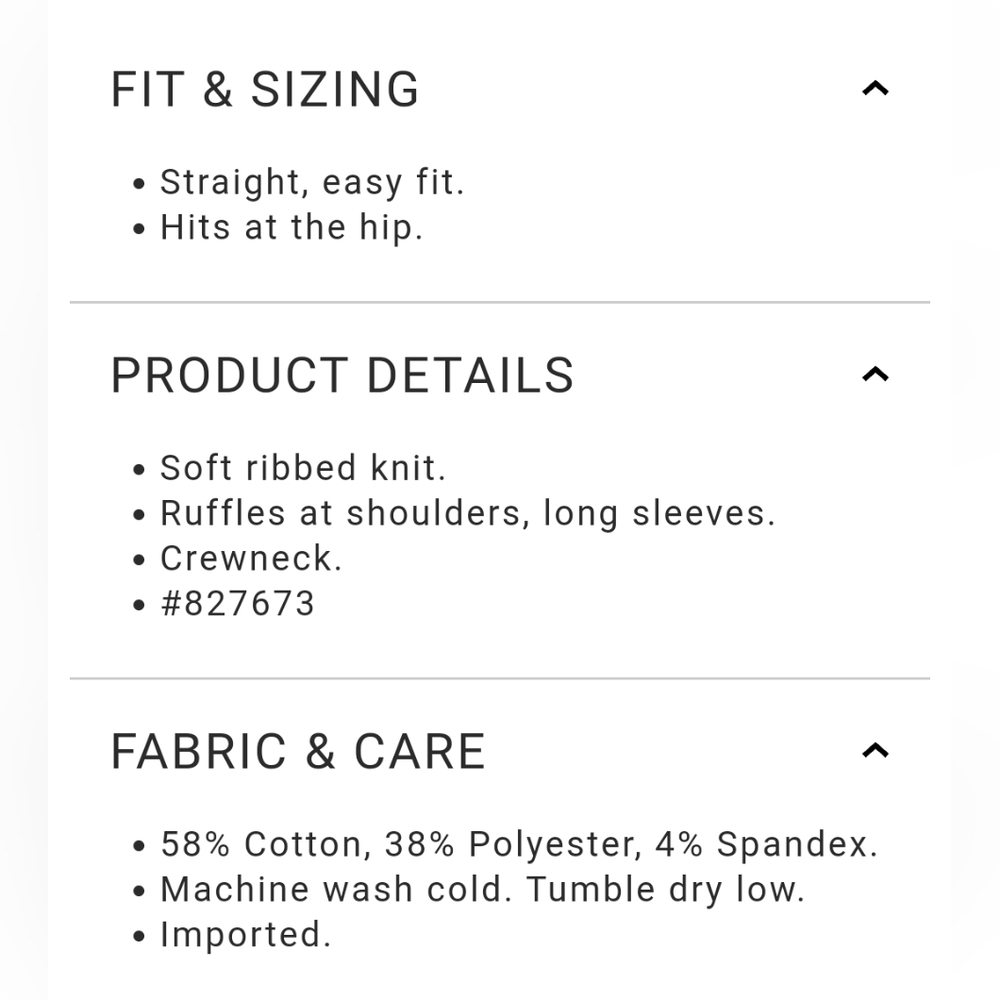
Task: Click the 'Crewneck.' detail line
Action: [251, 559]
